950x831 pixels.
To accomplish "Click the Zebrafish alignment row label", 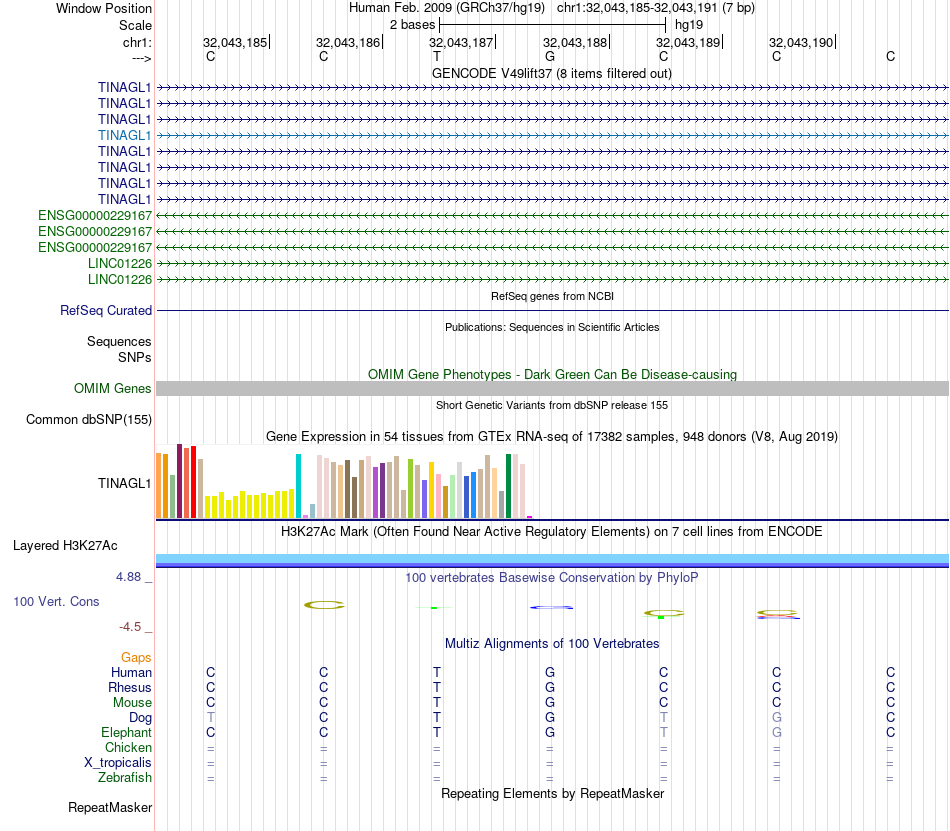I will [125, 777].
